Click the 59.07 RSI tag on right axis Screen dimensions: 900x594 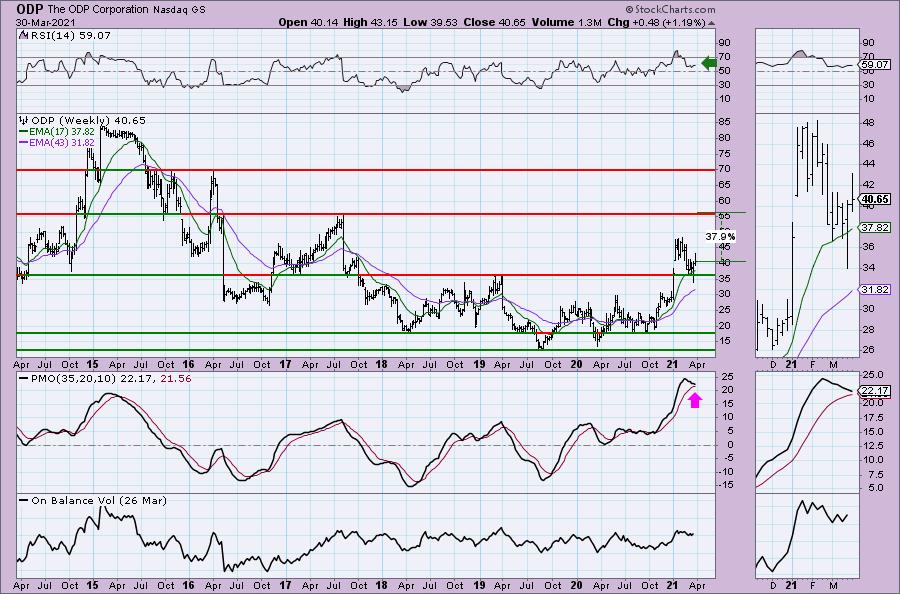pos(875,65)
